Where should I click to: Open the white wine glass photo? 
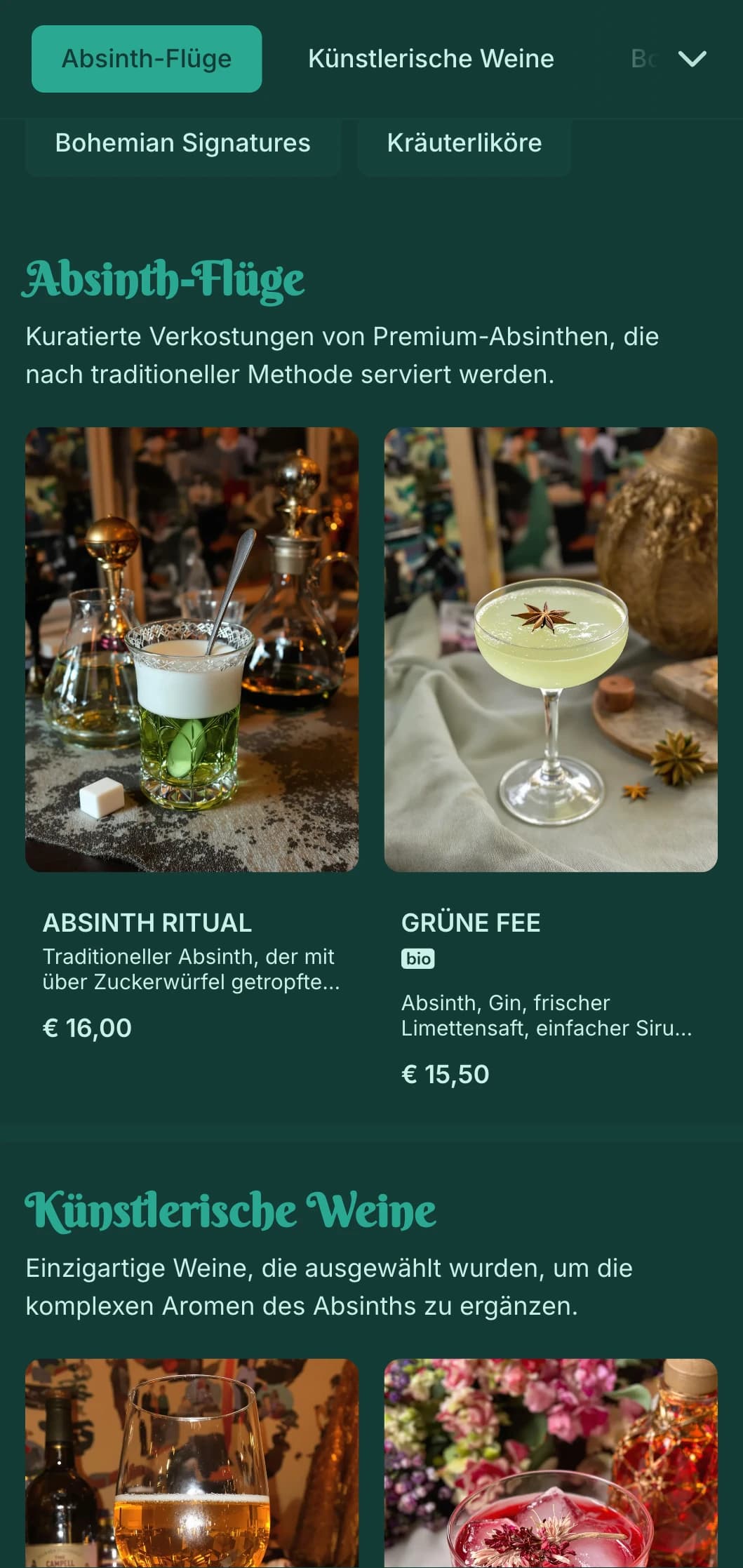[x=192, y=1463]
